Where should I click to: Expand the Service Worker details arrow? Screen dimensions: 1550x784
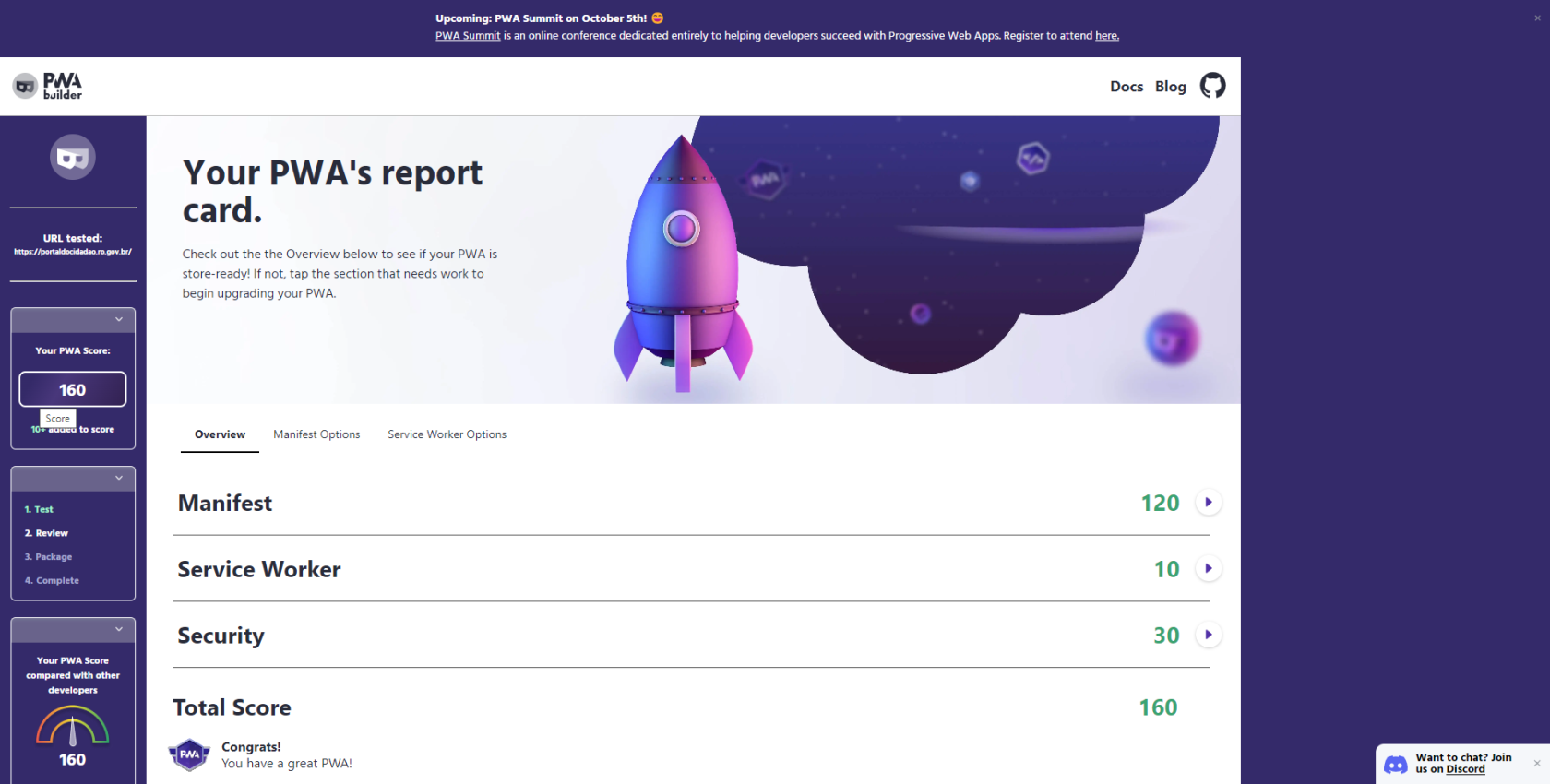coord(1209,569)
